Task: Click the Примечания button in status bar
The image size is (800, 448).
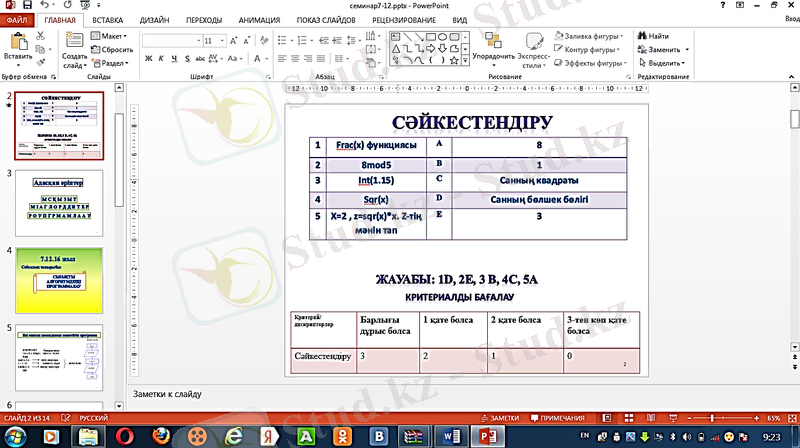Action: (563, 417)
